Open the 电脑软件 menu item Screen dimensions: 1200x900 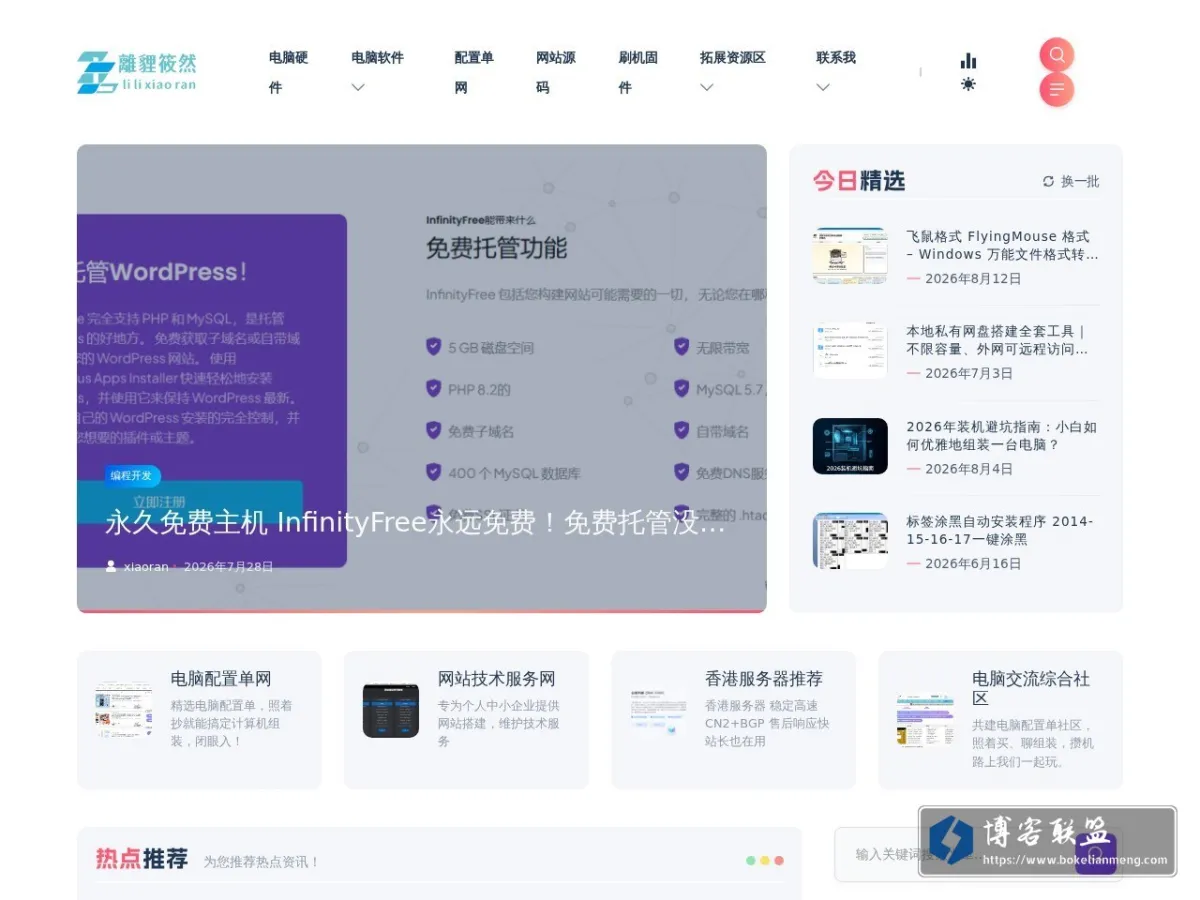coord(377,58)
